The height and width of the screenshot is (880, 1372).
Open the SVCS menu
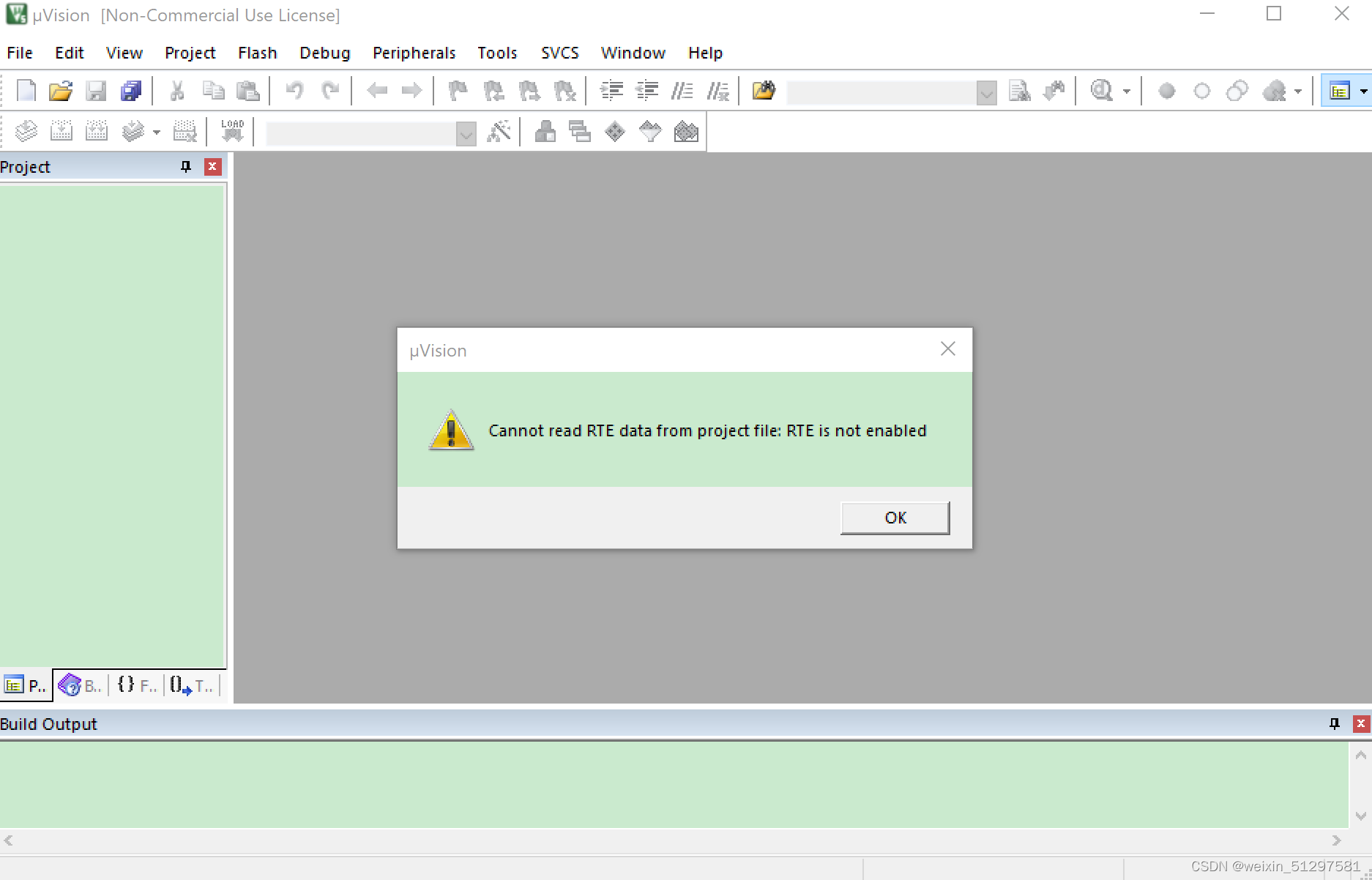coord(560,53)
